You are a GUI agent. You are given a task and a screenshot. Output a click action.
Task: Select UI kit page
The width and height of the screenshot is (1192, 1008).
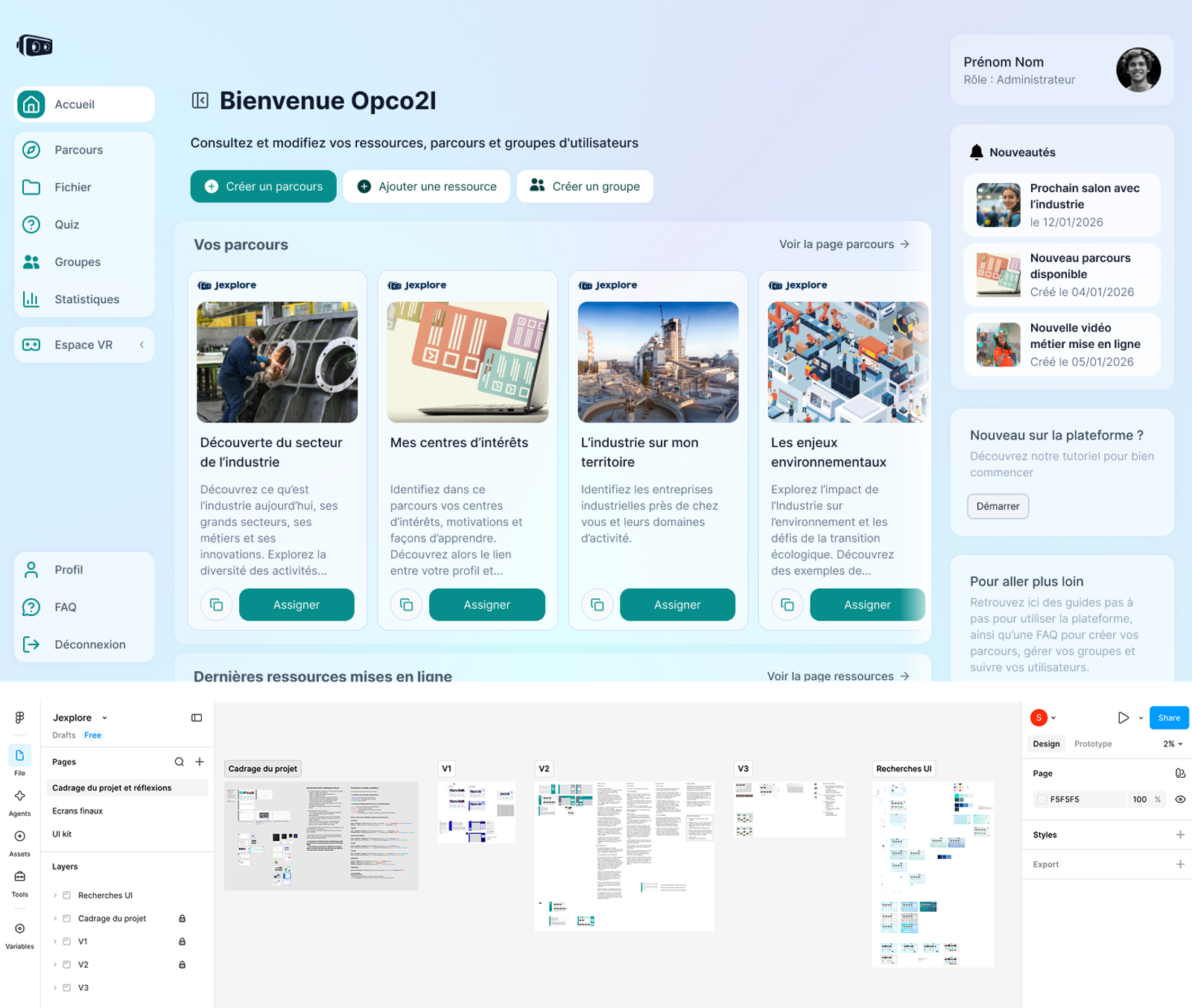click(126, 834)
